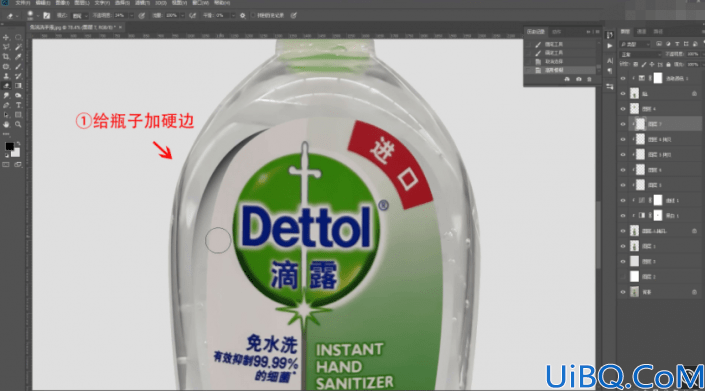This screenshot has height=391, width=705.
Task: Create new snapshot in the History panel
Action: tap(579, 79)
